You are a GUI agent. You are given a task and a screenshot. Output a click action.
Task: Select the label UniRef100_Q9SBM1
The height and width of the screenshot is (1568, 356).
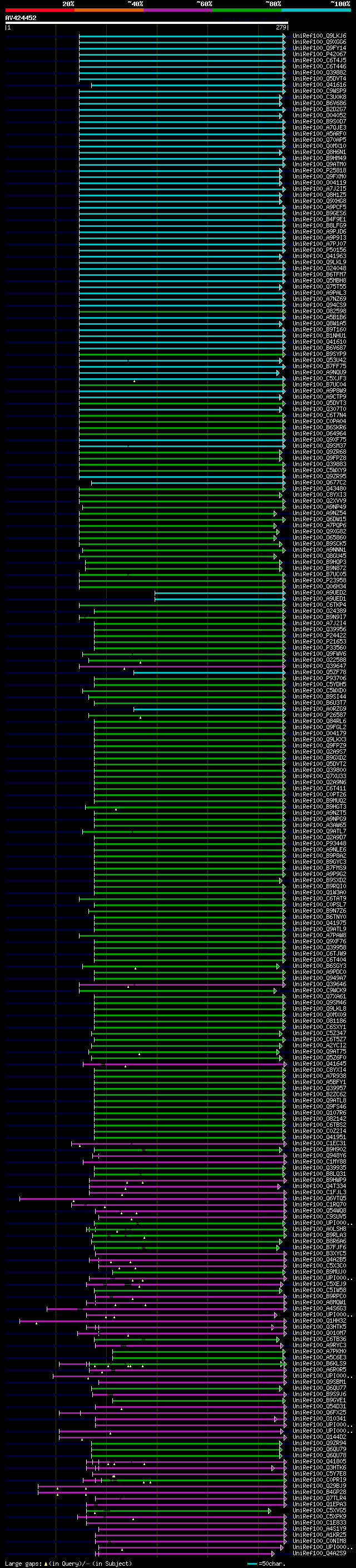pos(319,1382)
